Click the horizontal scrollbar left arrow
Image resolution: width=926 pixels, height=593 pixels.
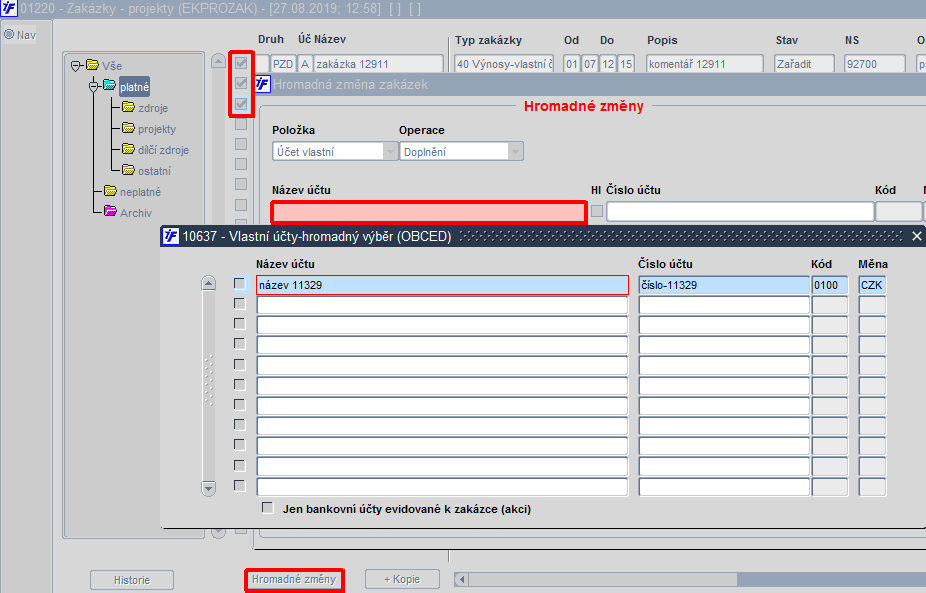click(462, 579)
